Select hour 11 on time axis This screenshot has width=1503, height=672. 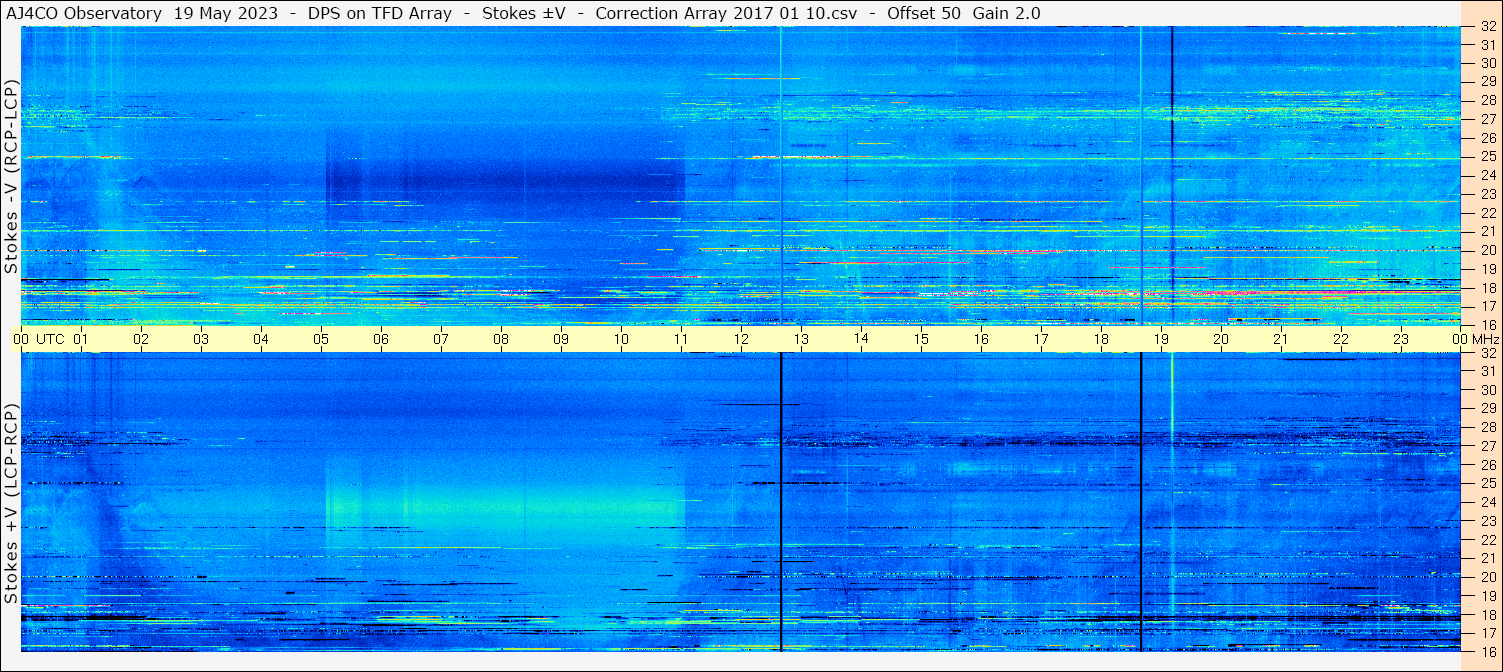point(681,339)
